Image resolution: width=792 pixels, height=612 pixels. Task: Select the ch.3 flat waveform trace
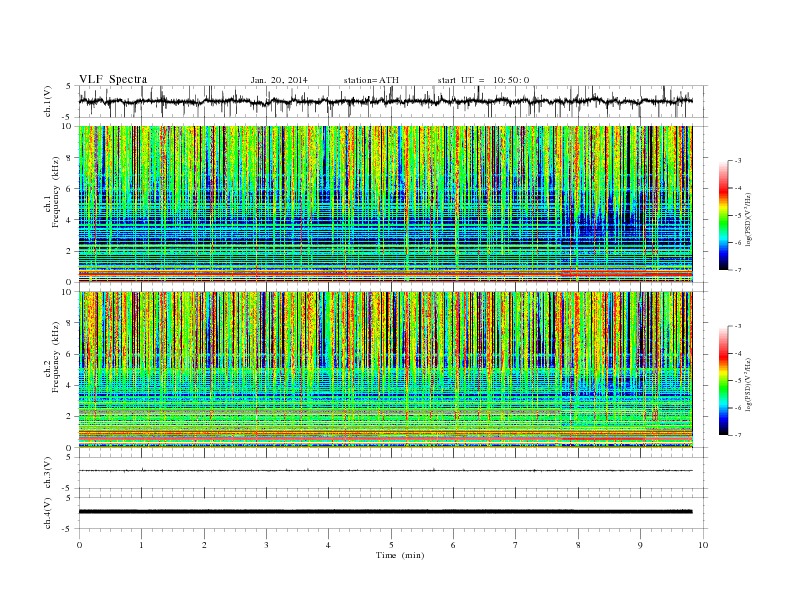pyautogui.click(x=385, y=471)
